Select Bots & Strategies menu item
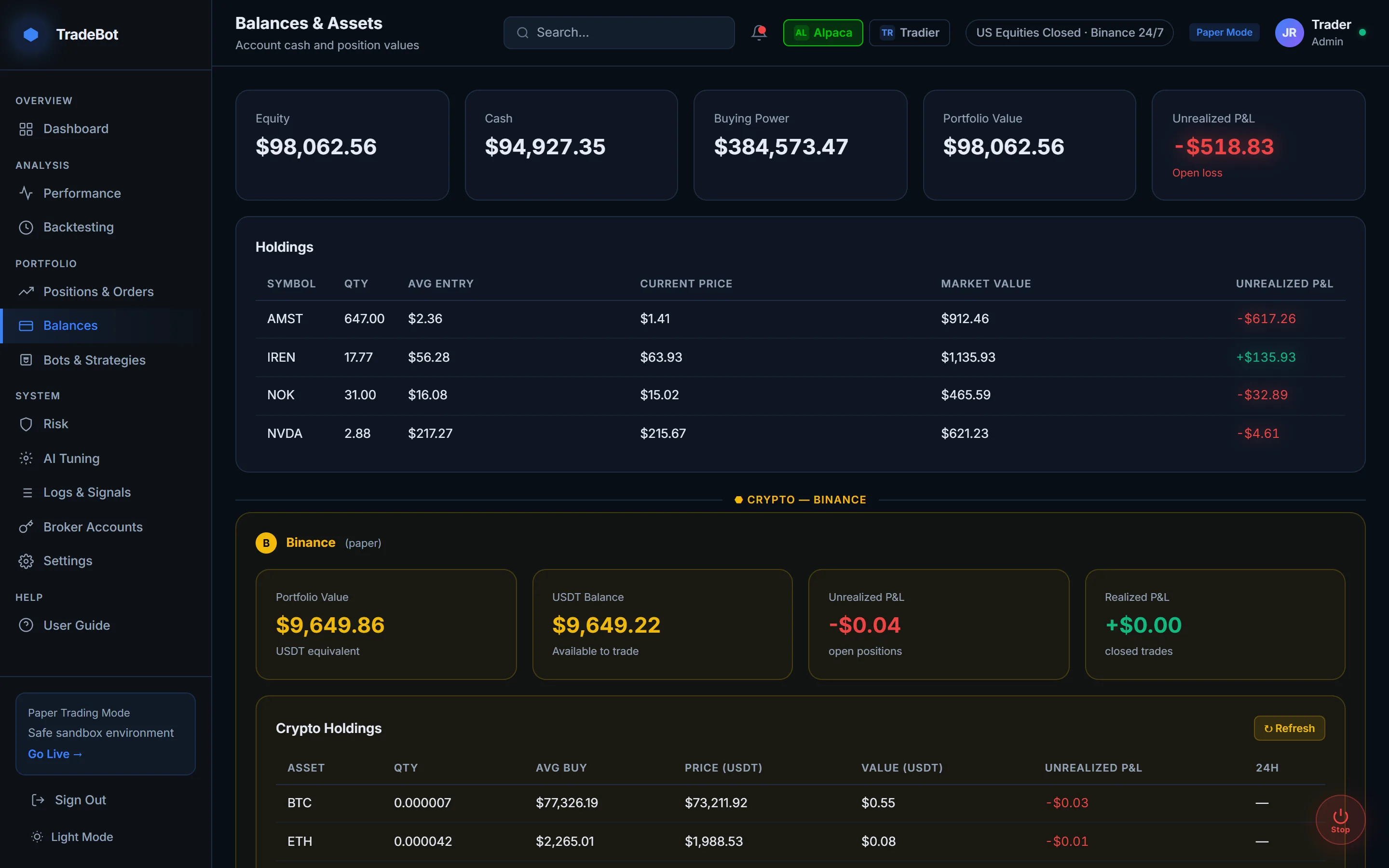1389x868 pixels. pyautogui.click(x=106, y=360)
